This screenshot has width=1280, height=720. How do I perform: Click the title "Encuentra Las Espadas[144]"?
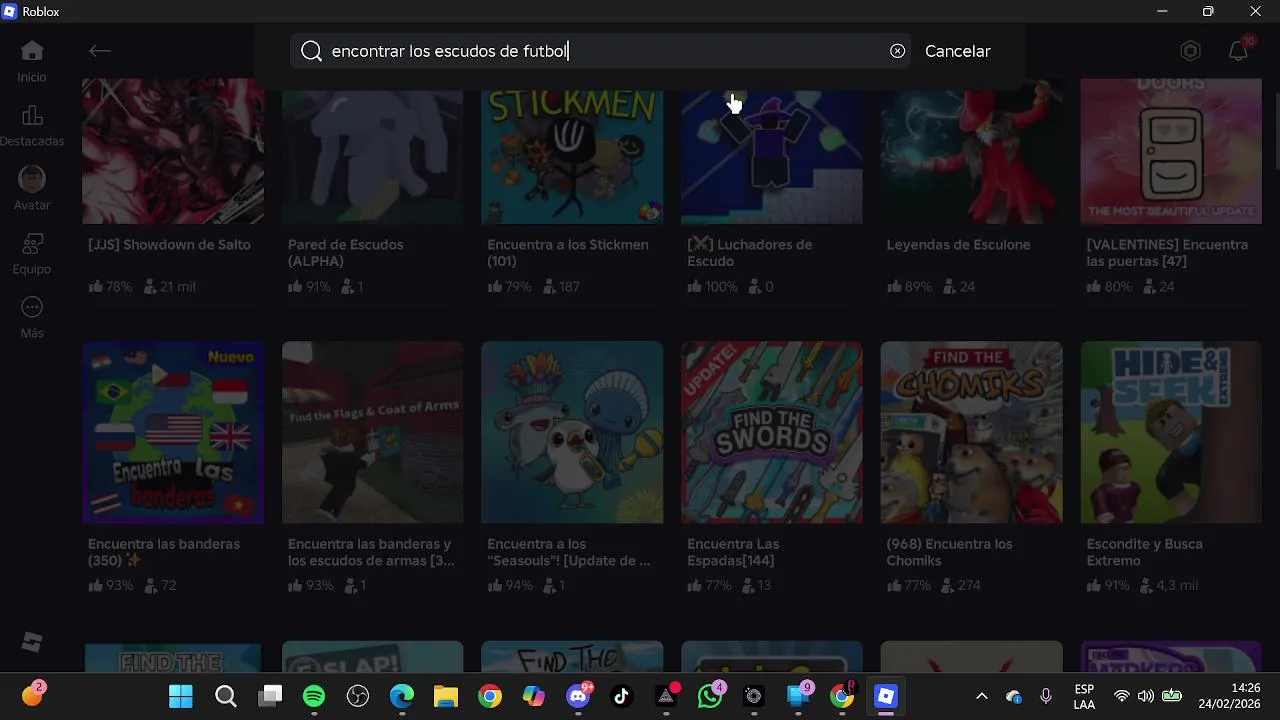[x=733, y=552]
